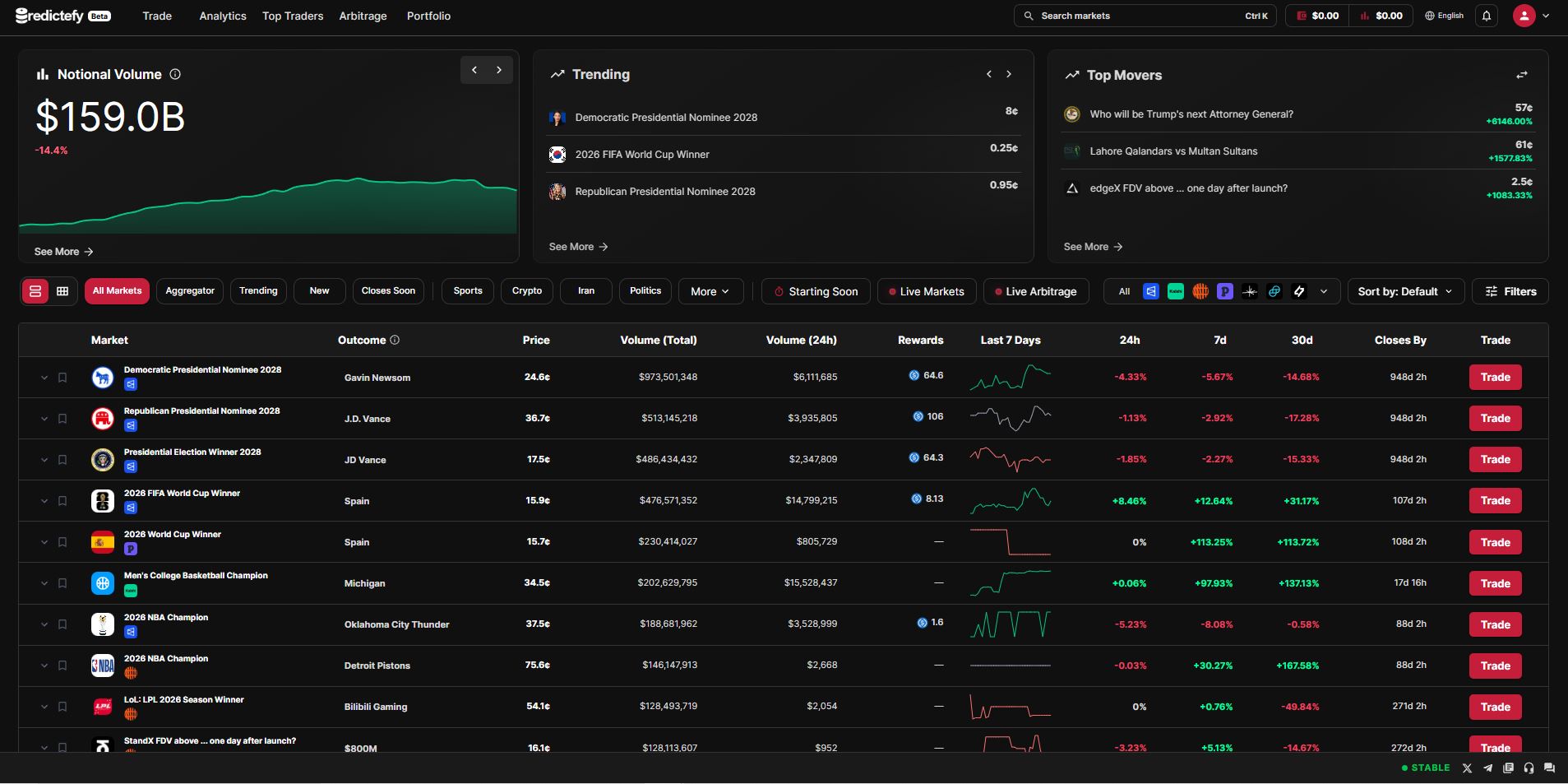Image resolution: width=1568 pixels, height=784 pixels.
Task: Open the notifications bell
Action: 1487,16
